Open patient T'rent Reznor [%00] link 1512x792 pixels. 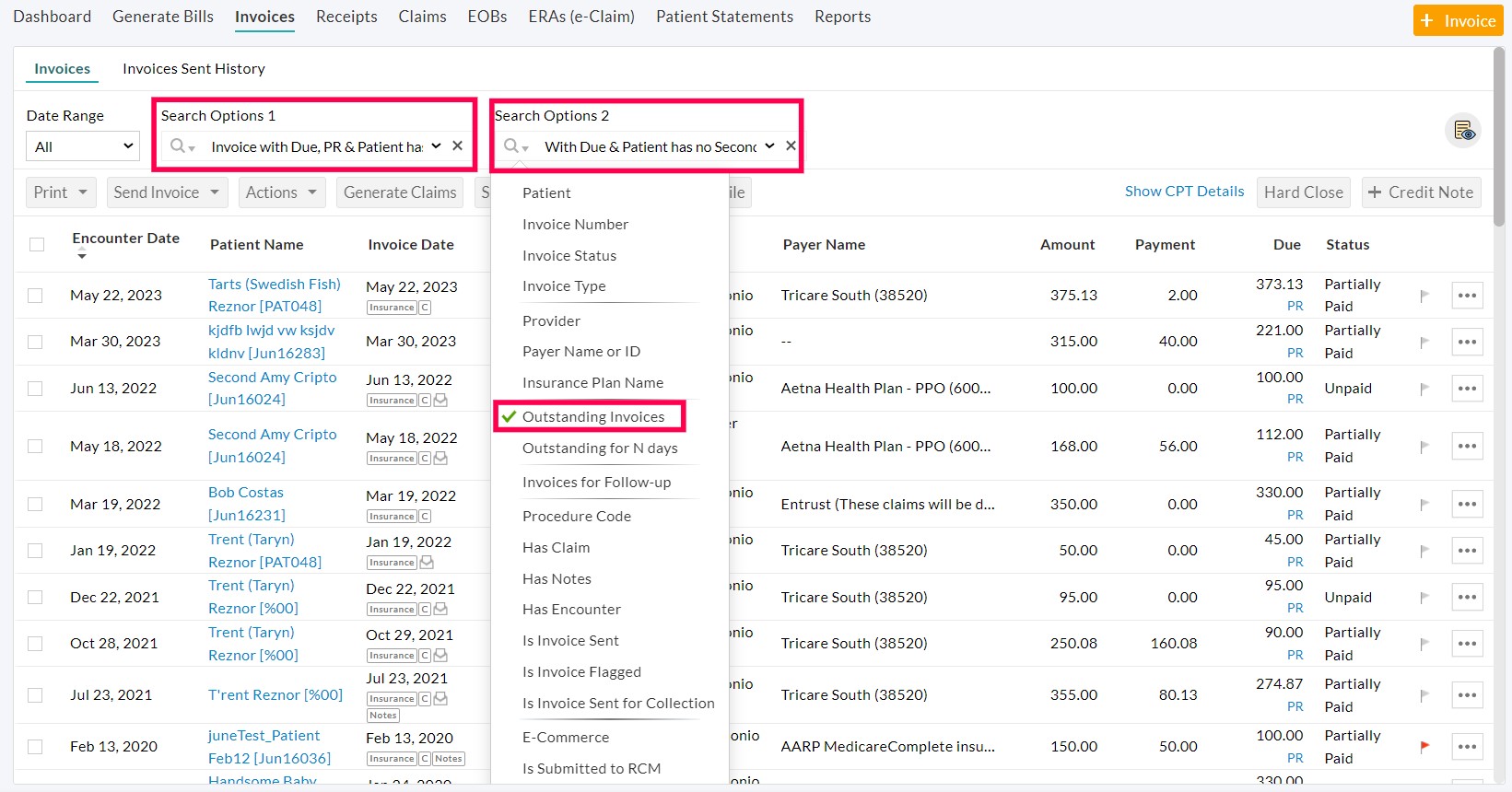(x=275, y=695)
